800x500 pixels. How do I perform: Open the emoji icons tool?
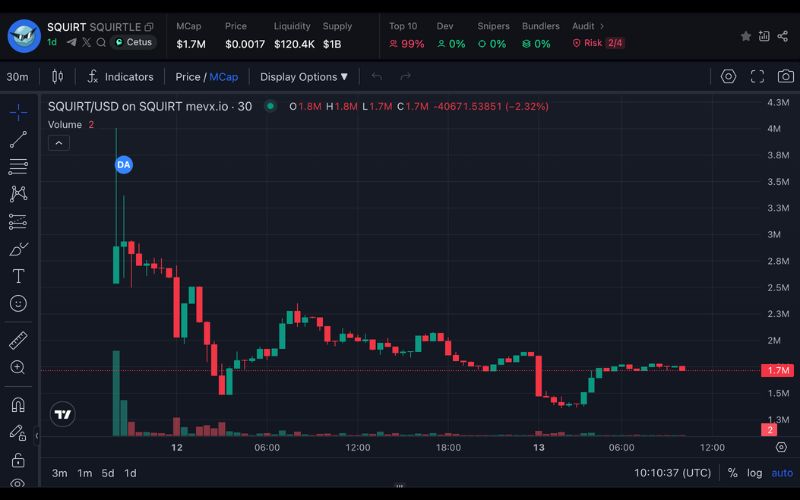(18, 304)
